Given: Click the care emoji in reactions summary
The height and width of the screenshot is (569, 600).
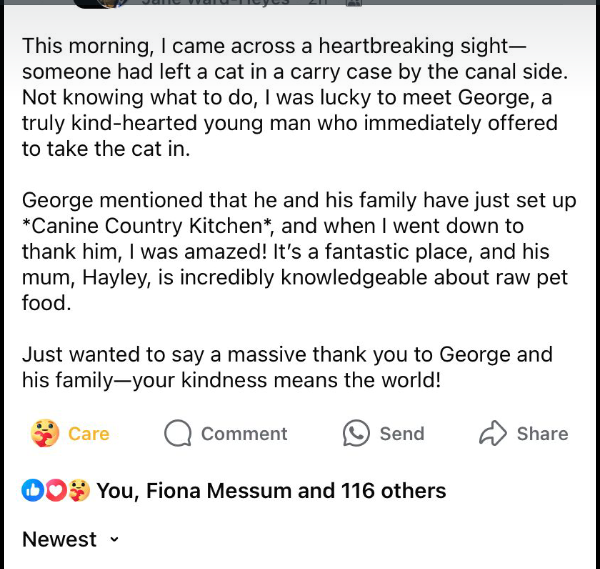Looking at the screenshot, I should pos(79,490).
